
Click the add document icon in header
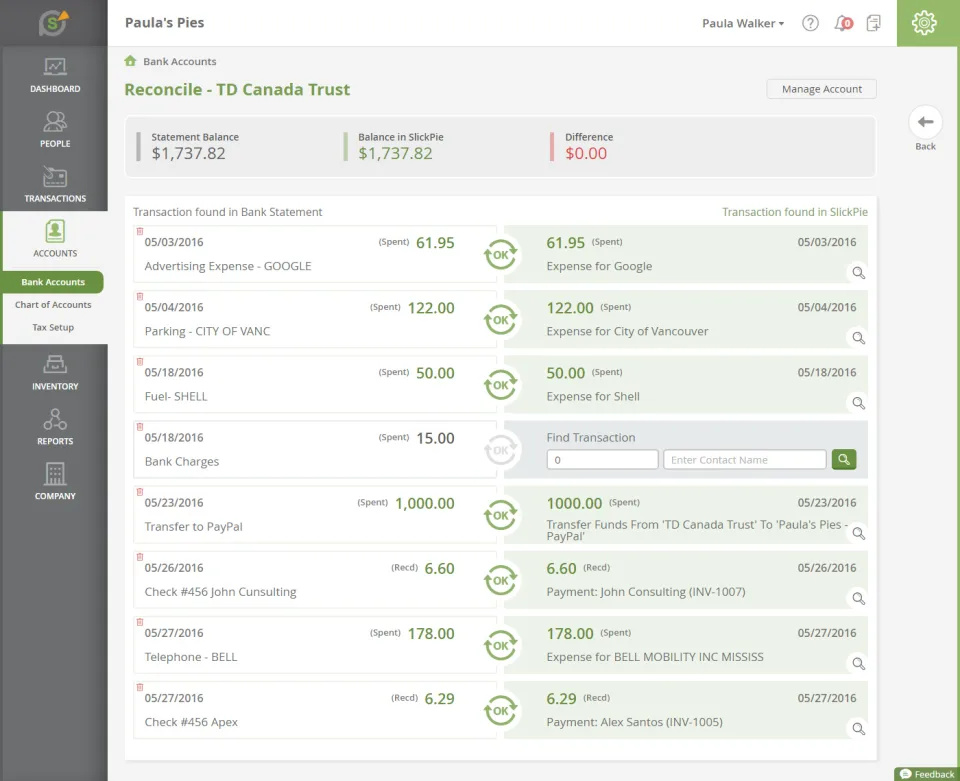(874, 23)
